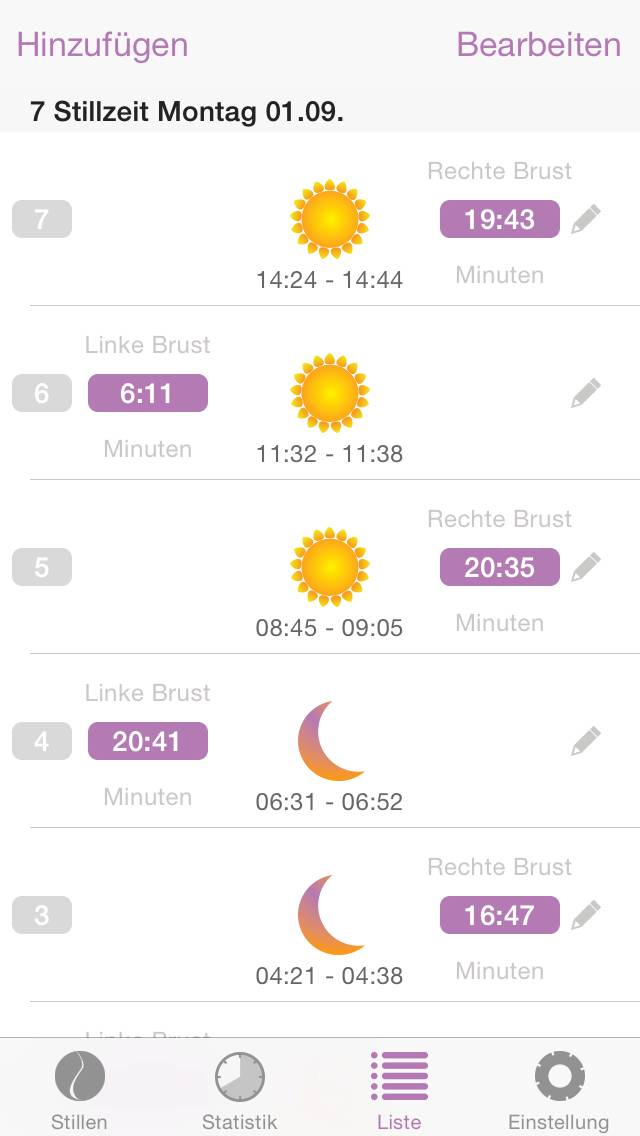Viewport: 640px width, 1136px height.
Task: Open the Einstellung gear icon
Action: (x=557, y=1077)
